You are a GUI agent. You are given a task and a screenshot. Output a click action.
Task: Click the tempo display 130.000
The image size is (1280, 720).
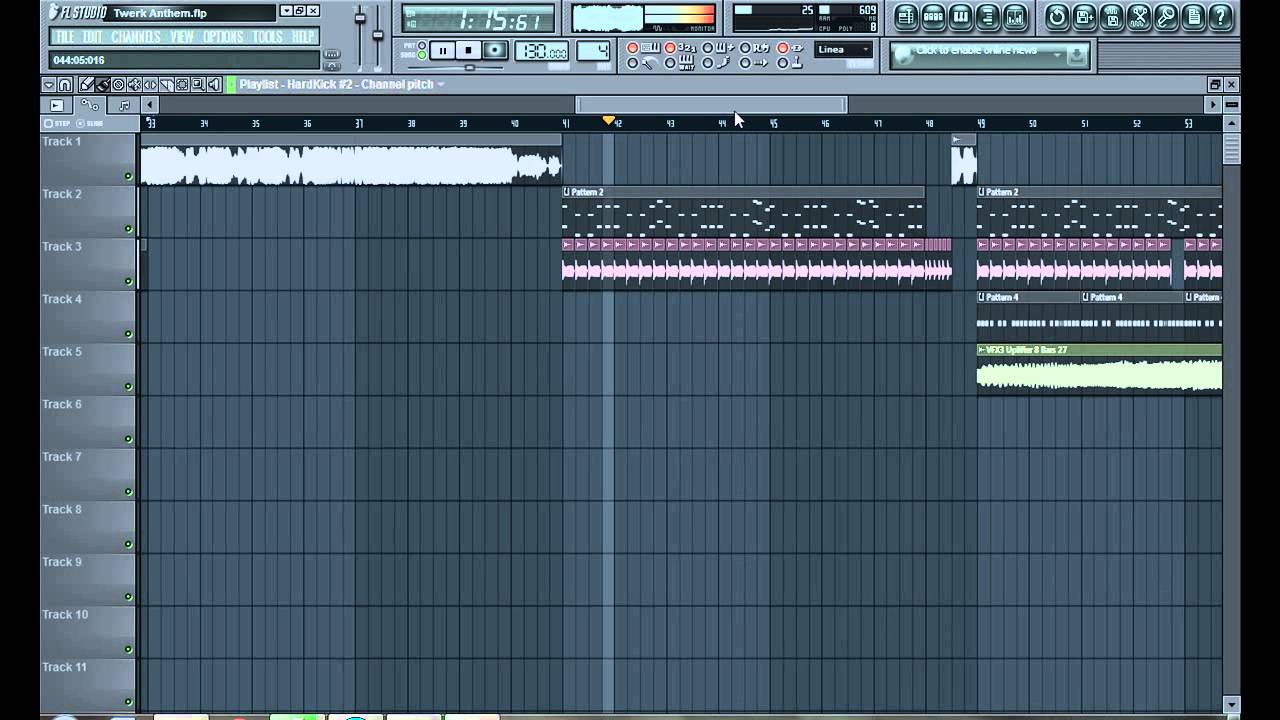point(541,51)
